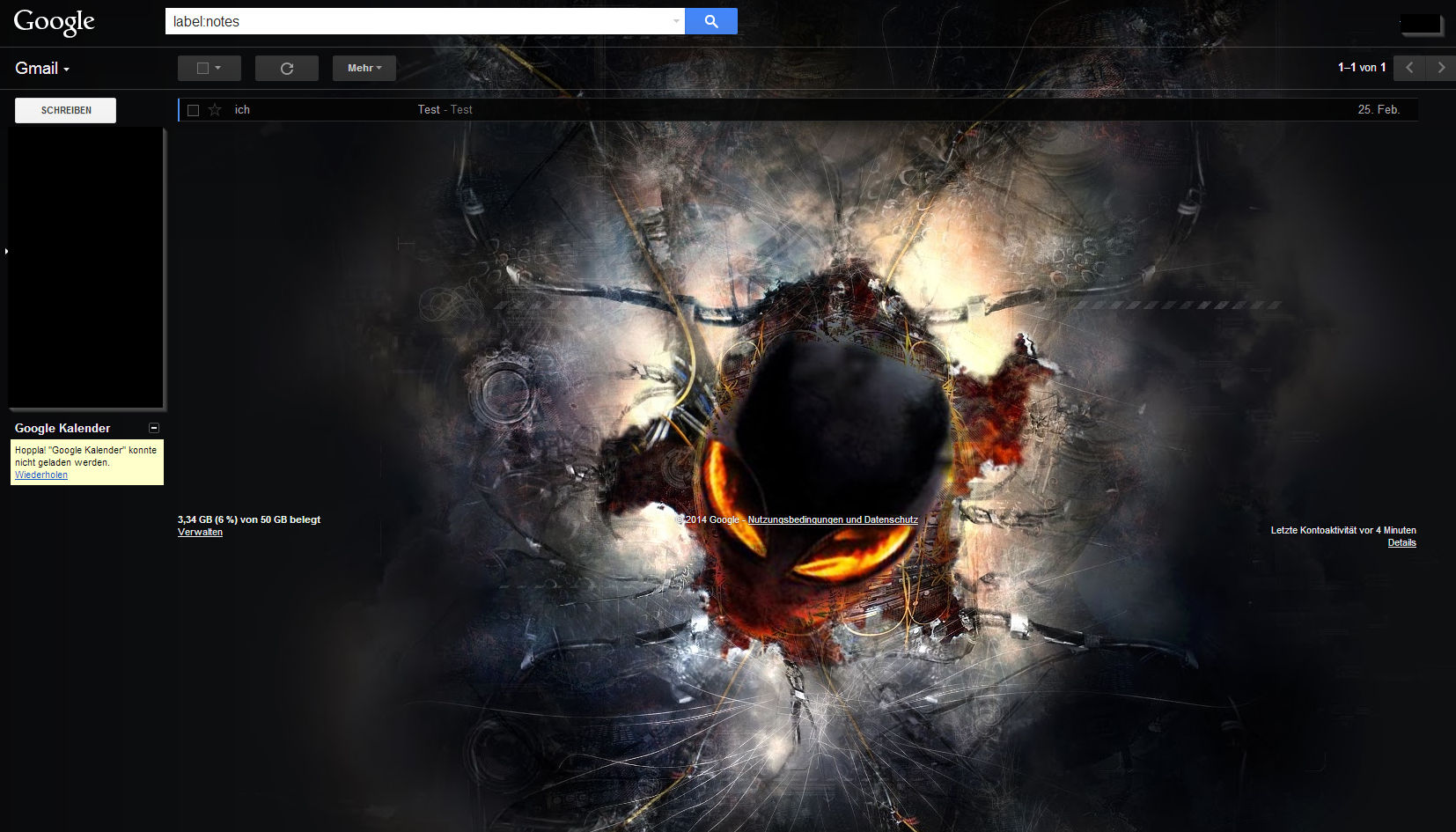Image resolution: width=1456 pixels, height=832 pixels.
Task: Star the Test mail from ich
Action: tap(215, 110)
